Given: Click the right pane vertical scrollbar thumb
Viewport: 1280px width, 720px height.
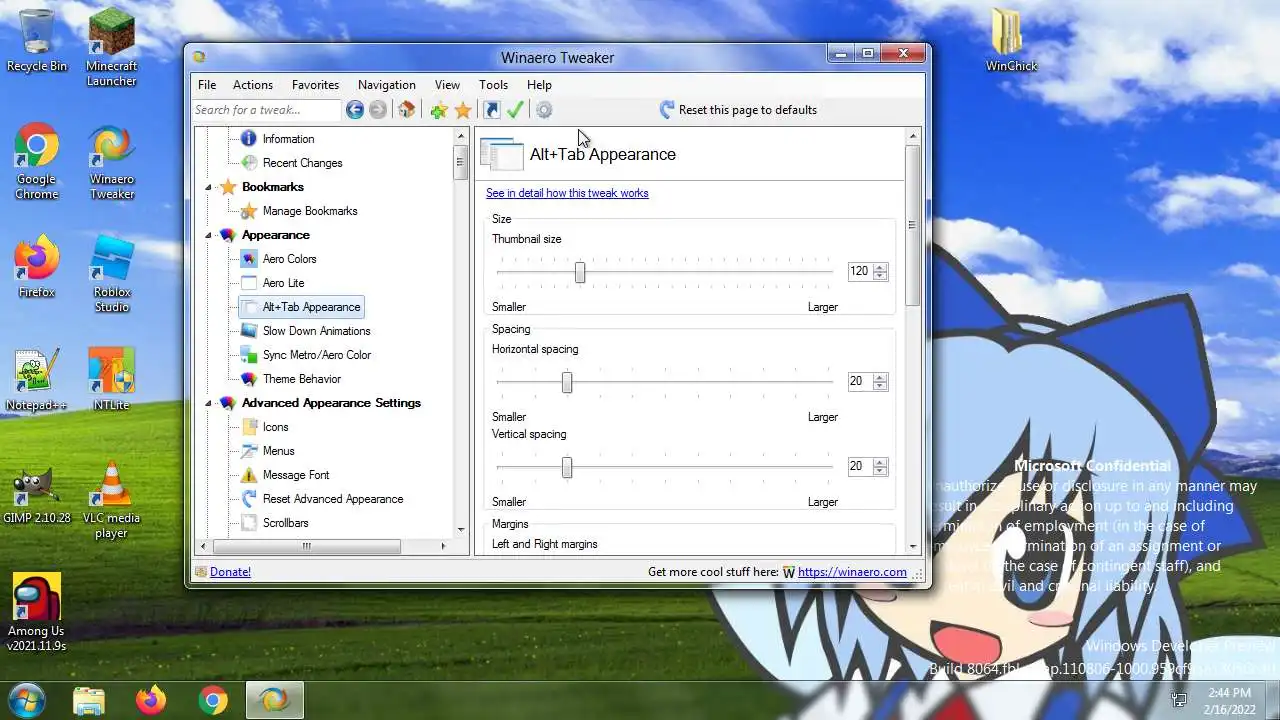Looking at the screenshot, I should click(x=912, y=225).
